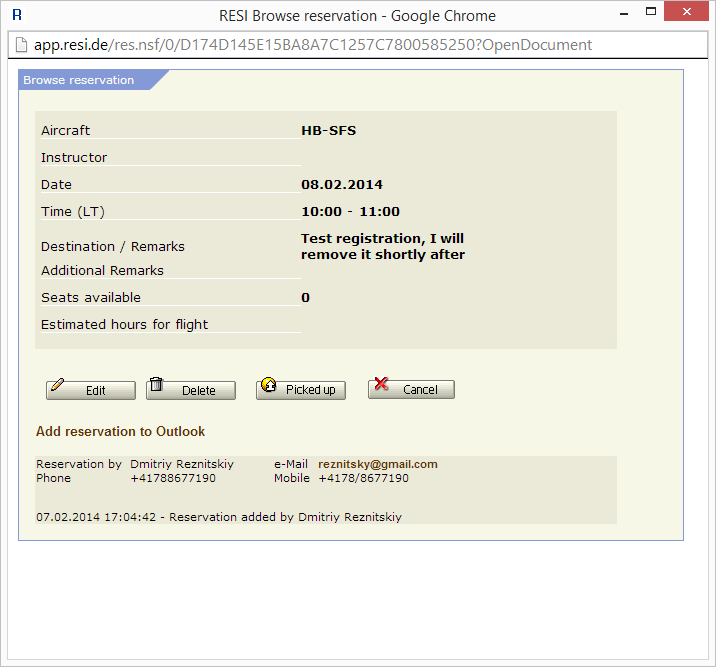
Task: Click the reznitsky@gmail.com email address
Action: pos(378,464)
